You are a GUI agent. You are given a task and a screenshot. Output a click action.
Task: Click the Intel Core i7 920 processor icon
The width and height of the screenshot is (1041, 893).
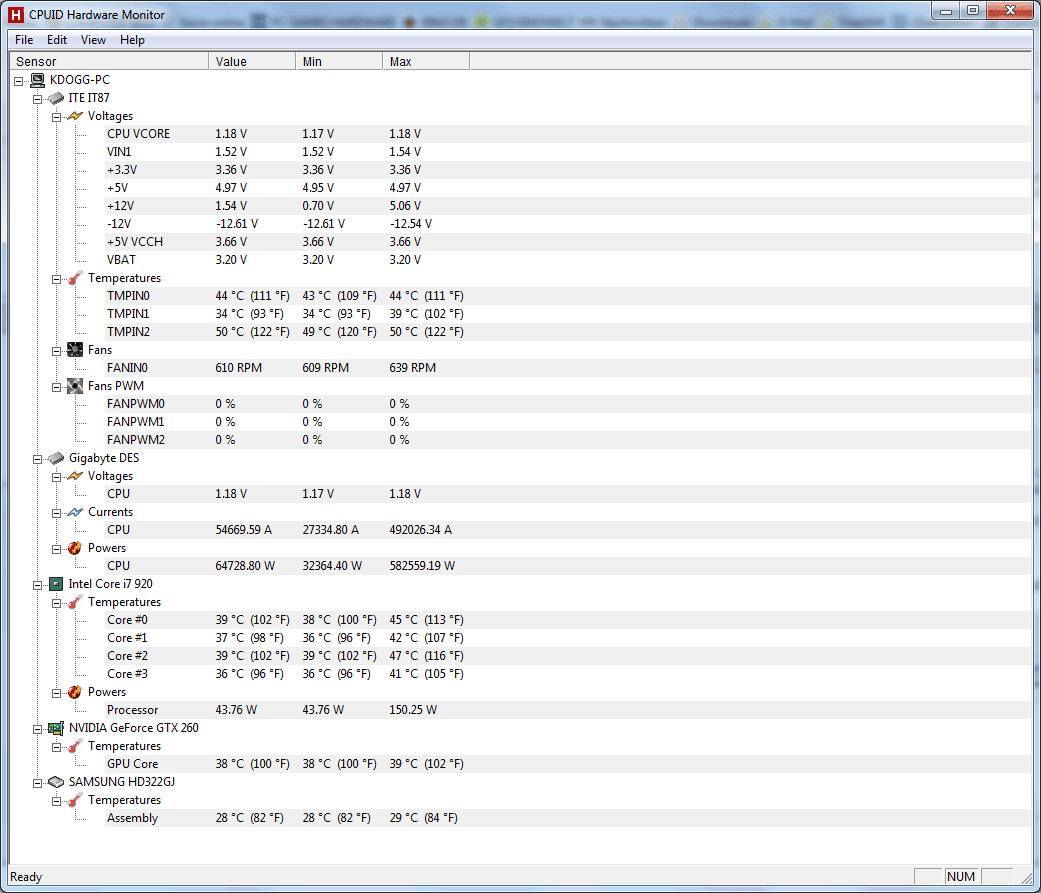pyautogui.click(x=56, y=584)
